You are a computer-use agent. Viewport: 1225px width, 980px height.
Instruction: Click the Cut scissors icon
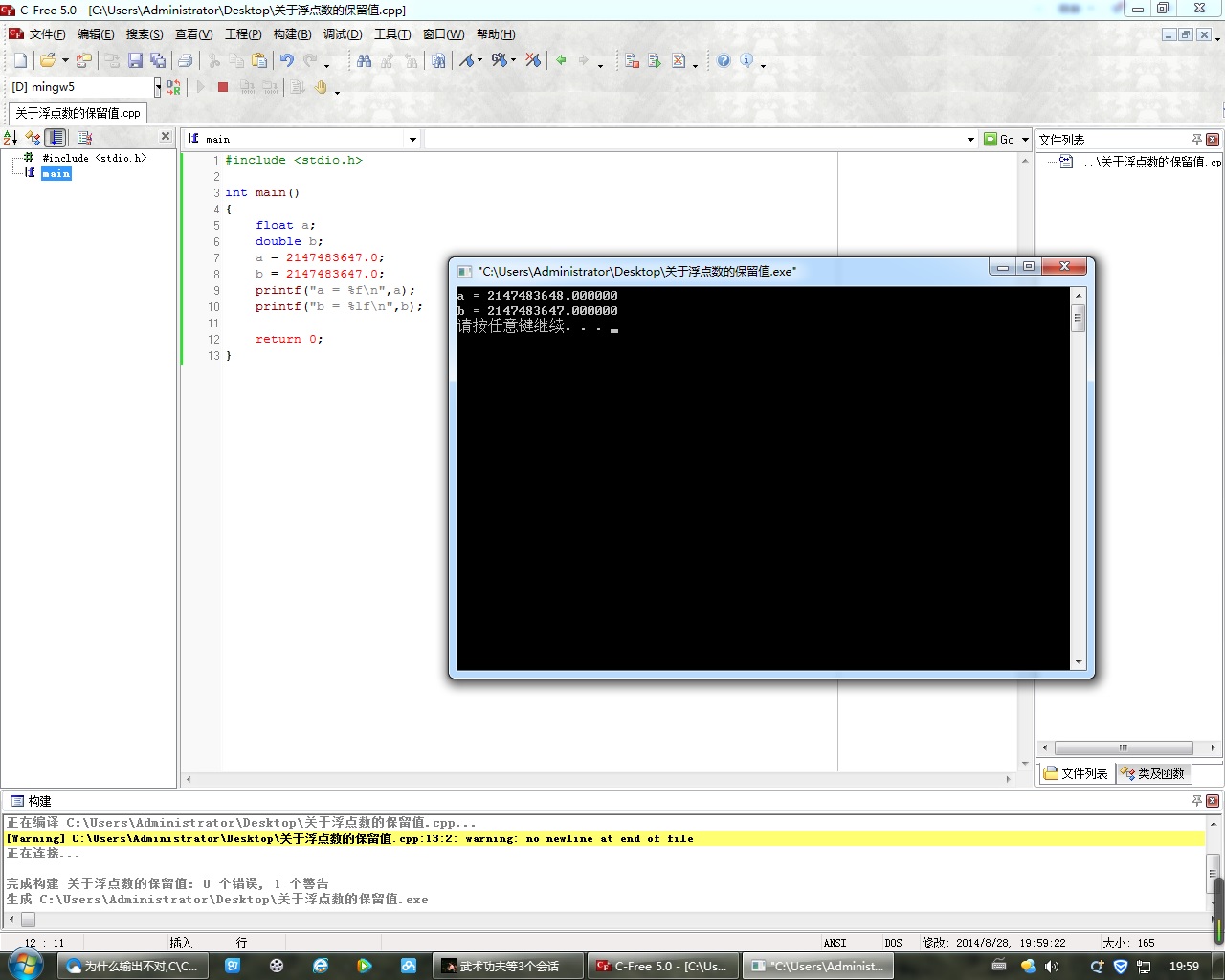[x=214, y=60]
